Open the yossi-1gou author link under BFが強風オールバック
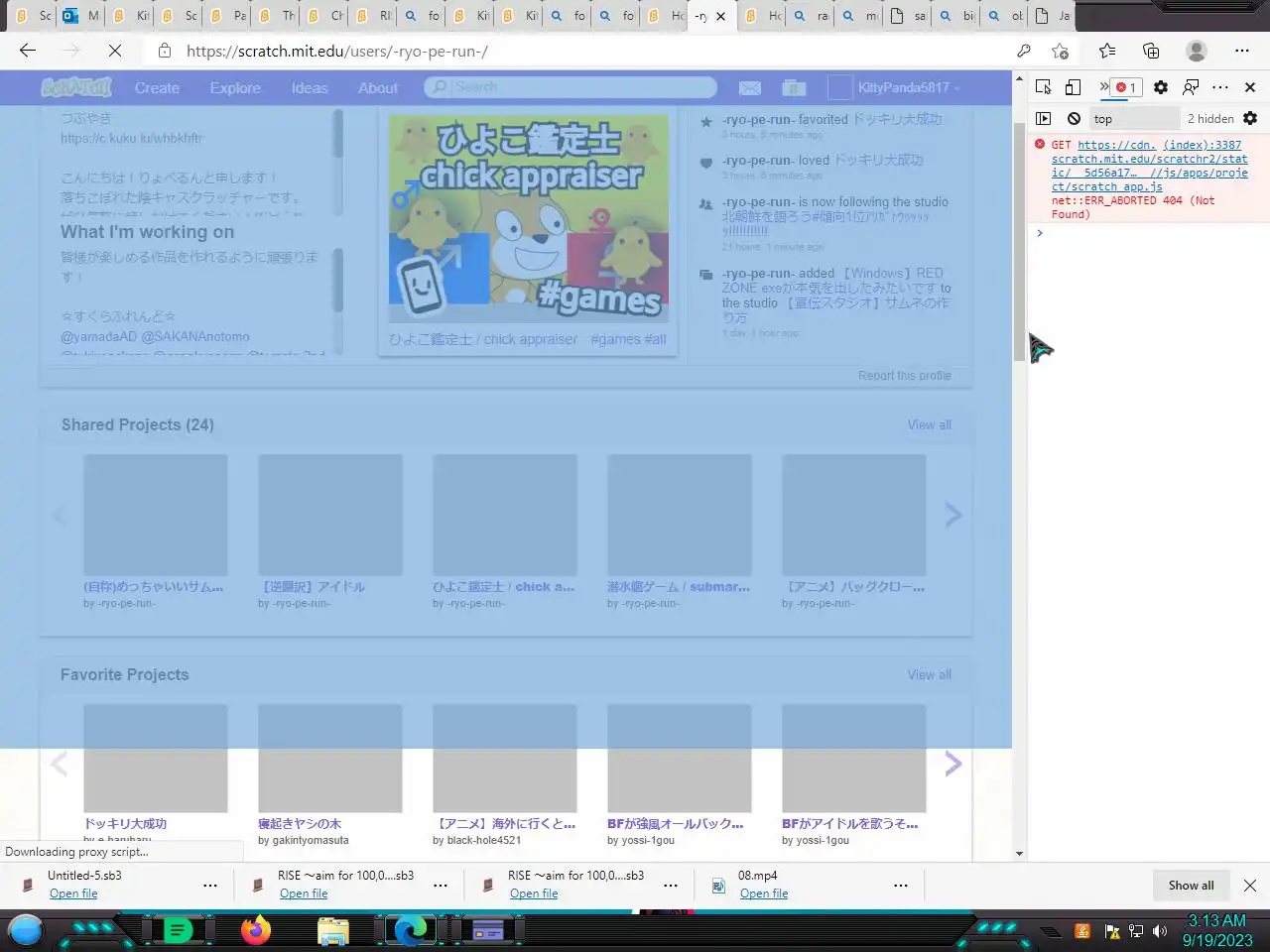This screenshot has width=1270, height=952. point(649,840)
